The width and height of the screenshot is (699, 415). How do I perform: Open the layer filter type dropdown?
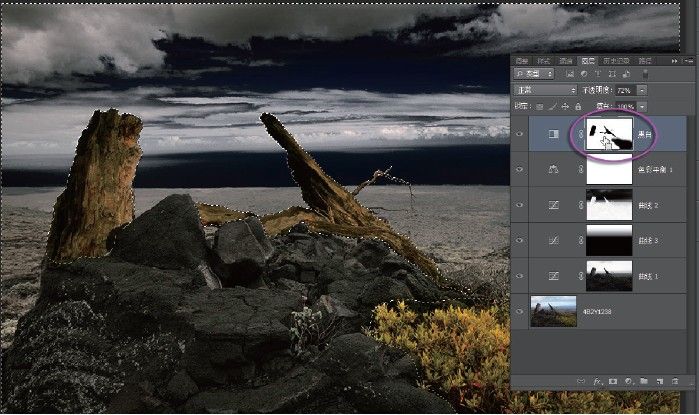point(532,74)
